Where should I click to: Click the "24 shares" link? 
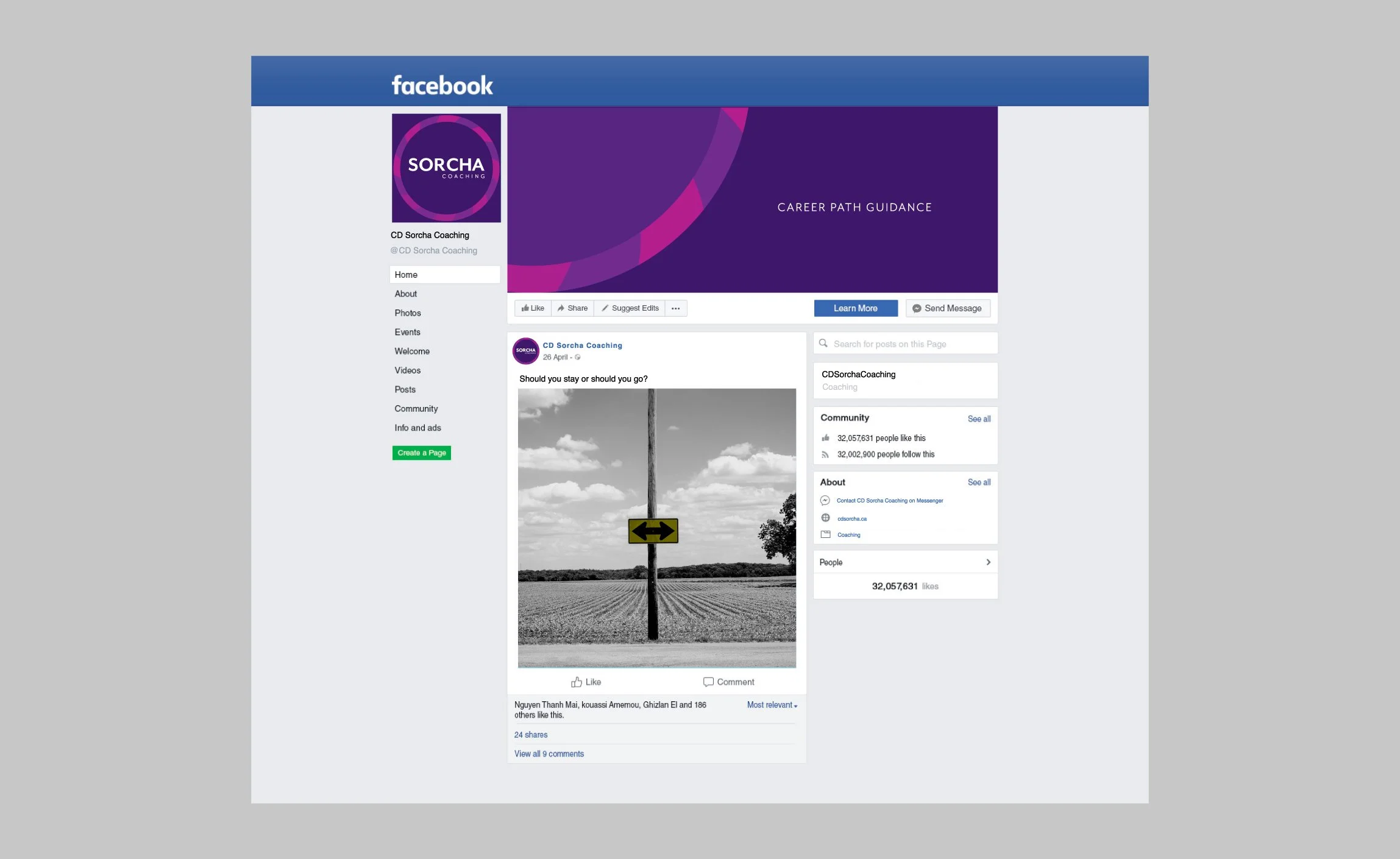(530, 735)
